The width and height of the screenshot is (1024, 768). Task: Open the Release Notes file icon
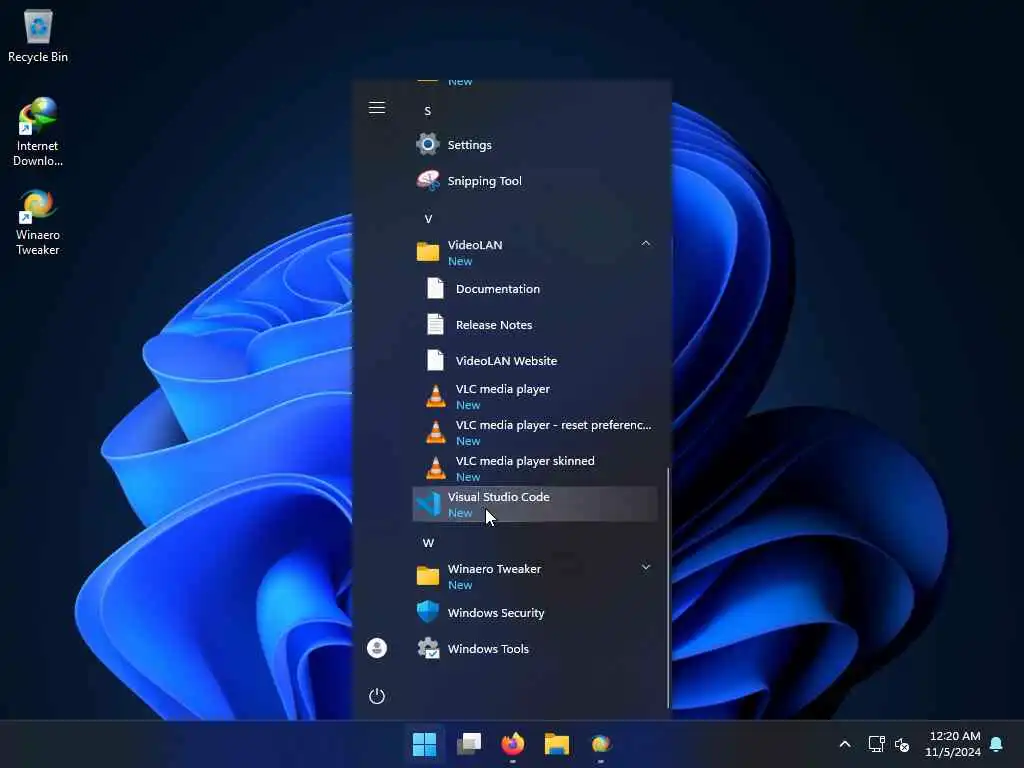pos(436,325)
